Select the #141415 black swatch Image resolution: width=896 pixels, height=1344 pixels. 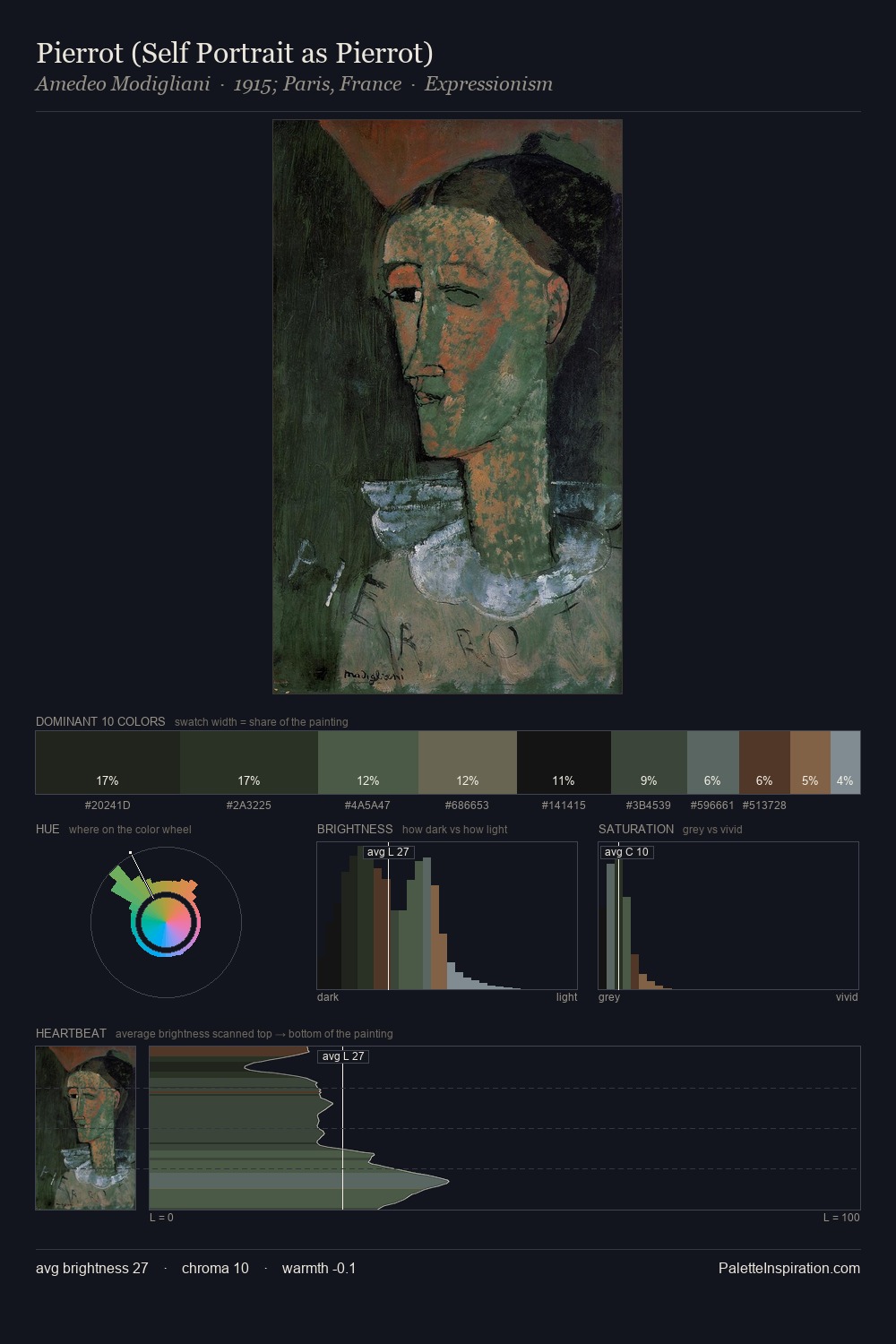click(x=564, y=762)
